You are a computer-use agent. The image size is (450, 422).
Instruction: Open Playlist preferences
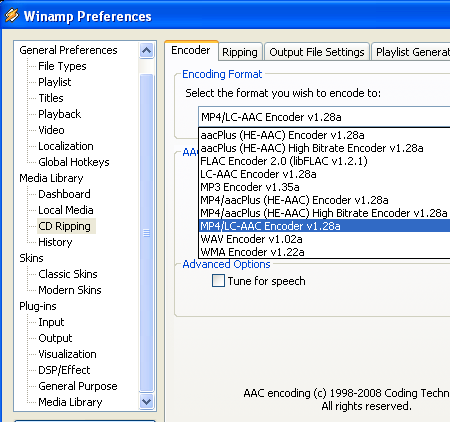pos(55,82)
